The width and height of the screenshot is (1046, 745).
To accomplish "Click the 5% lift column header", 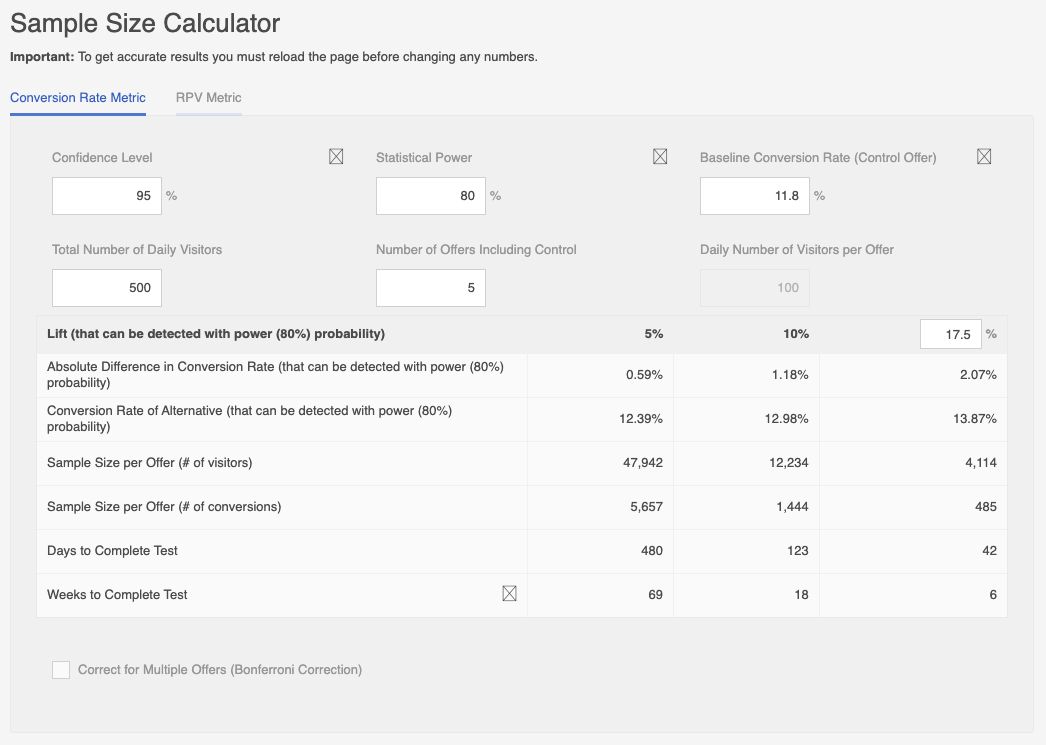I will tap(654, 334).
